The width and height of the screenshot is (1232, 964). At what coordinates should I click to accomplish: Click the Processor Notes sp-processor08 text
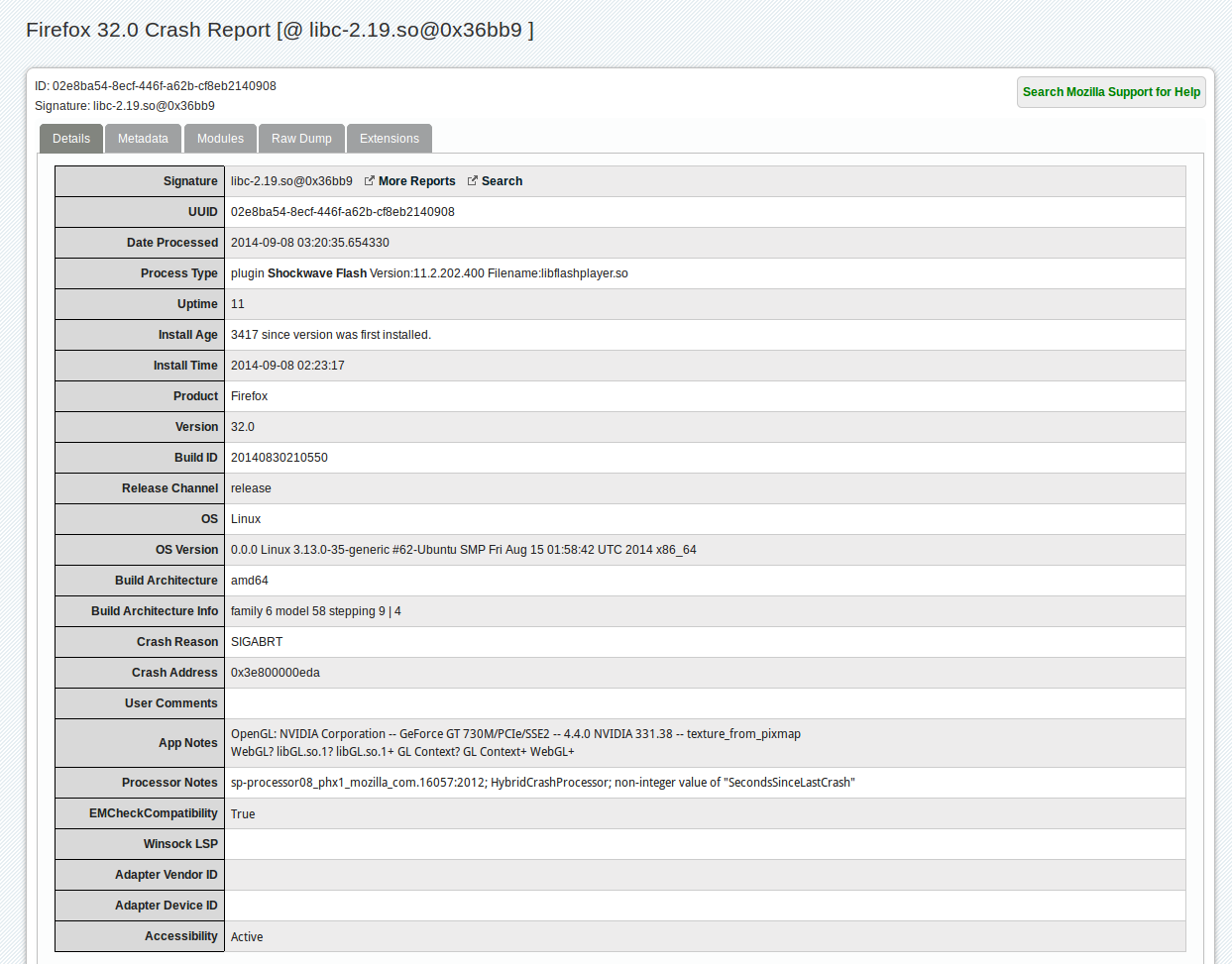click(x=543, y=783)
